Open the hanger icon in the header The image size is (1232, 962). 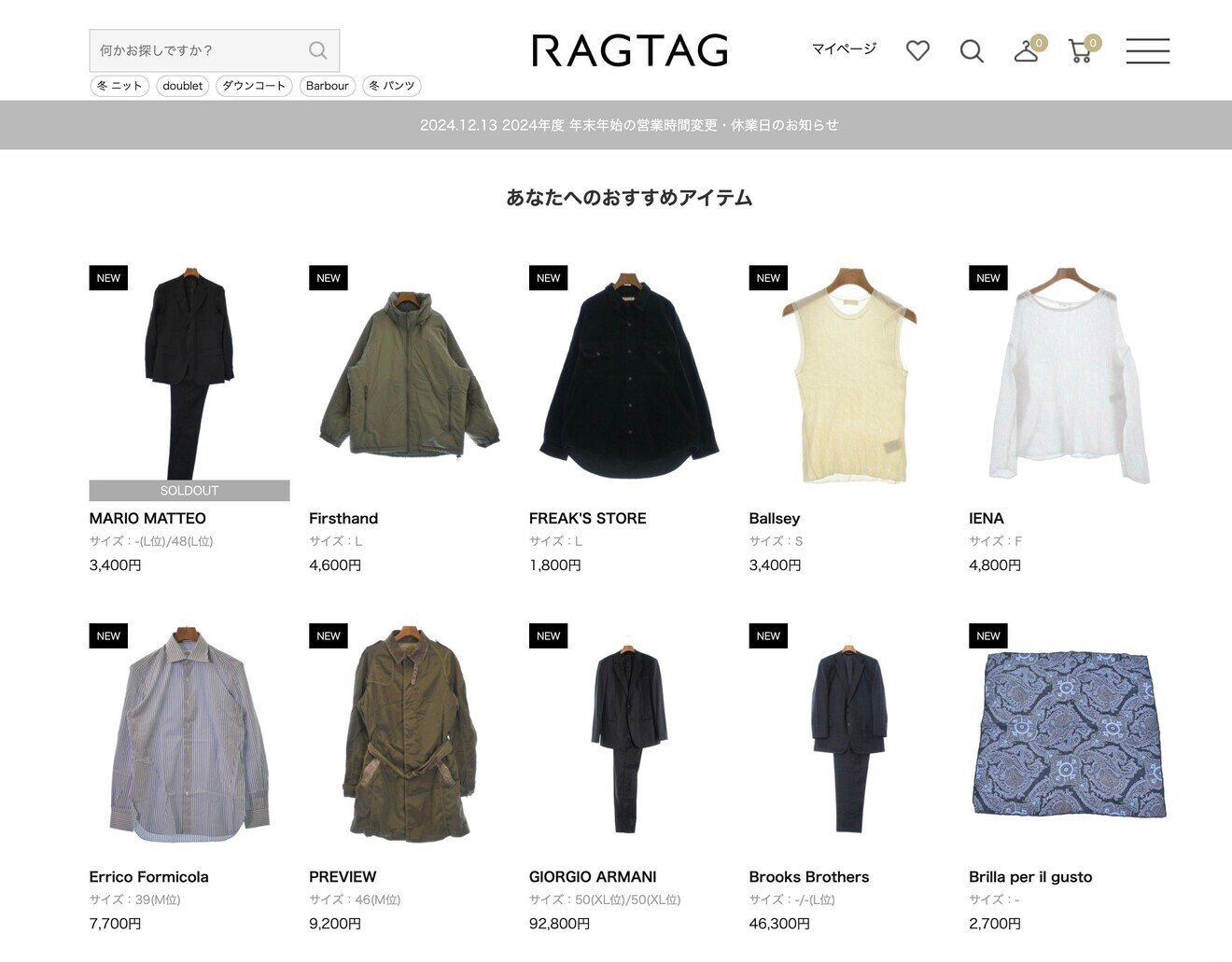(x=1027, y=51)
